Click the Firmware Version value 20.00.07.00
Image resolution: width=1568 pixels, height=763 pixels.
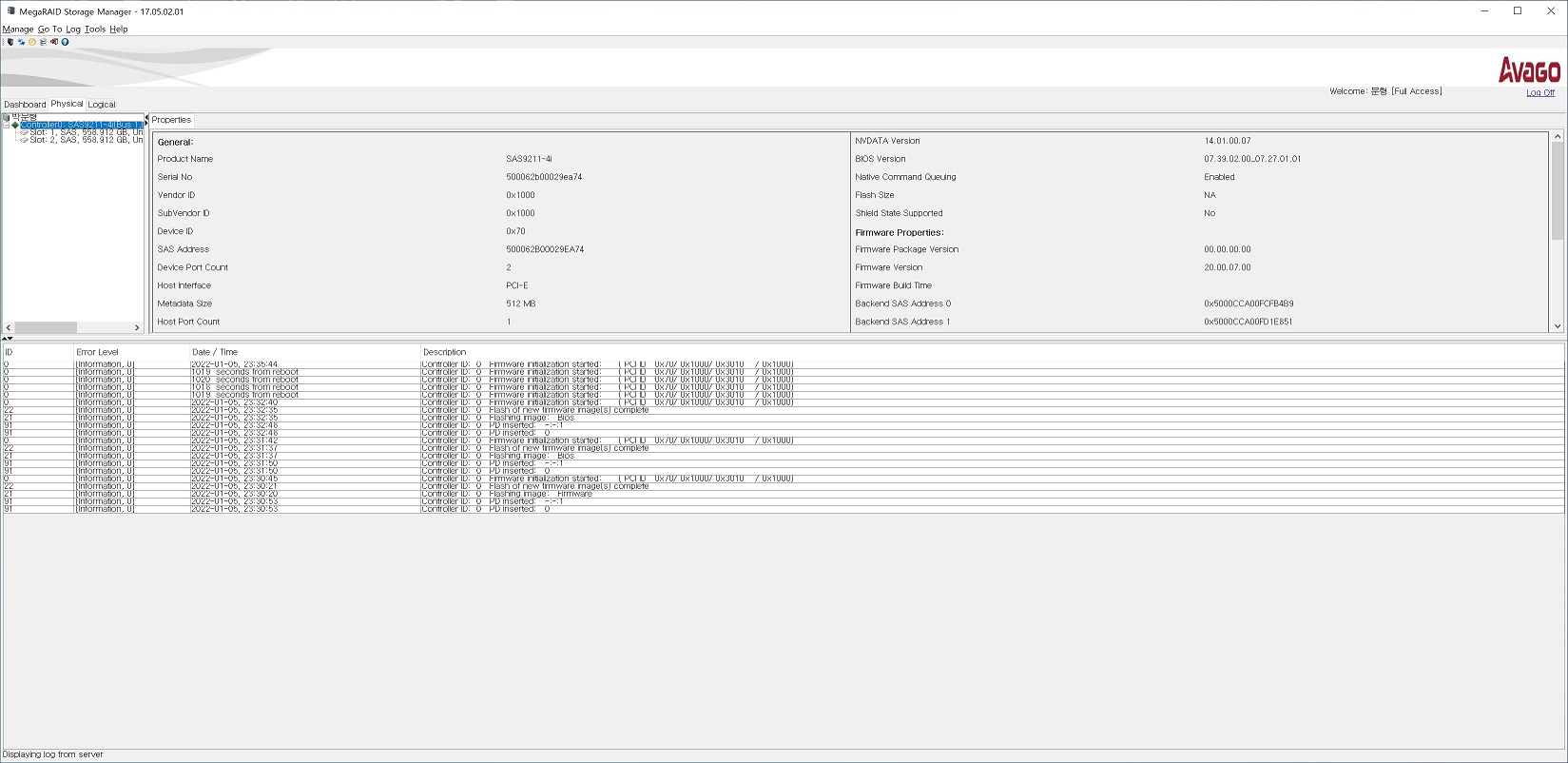point(1228,267)
